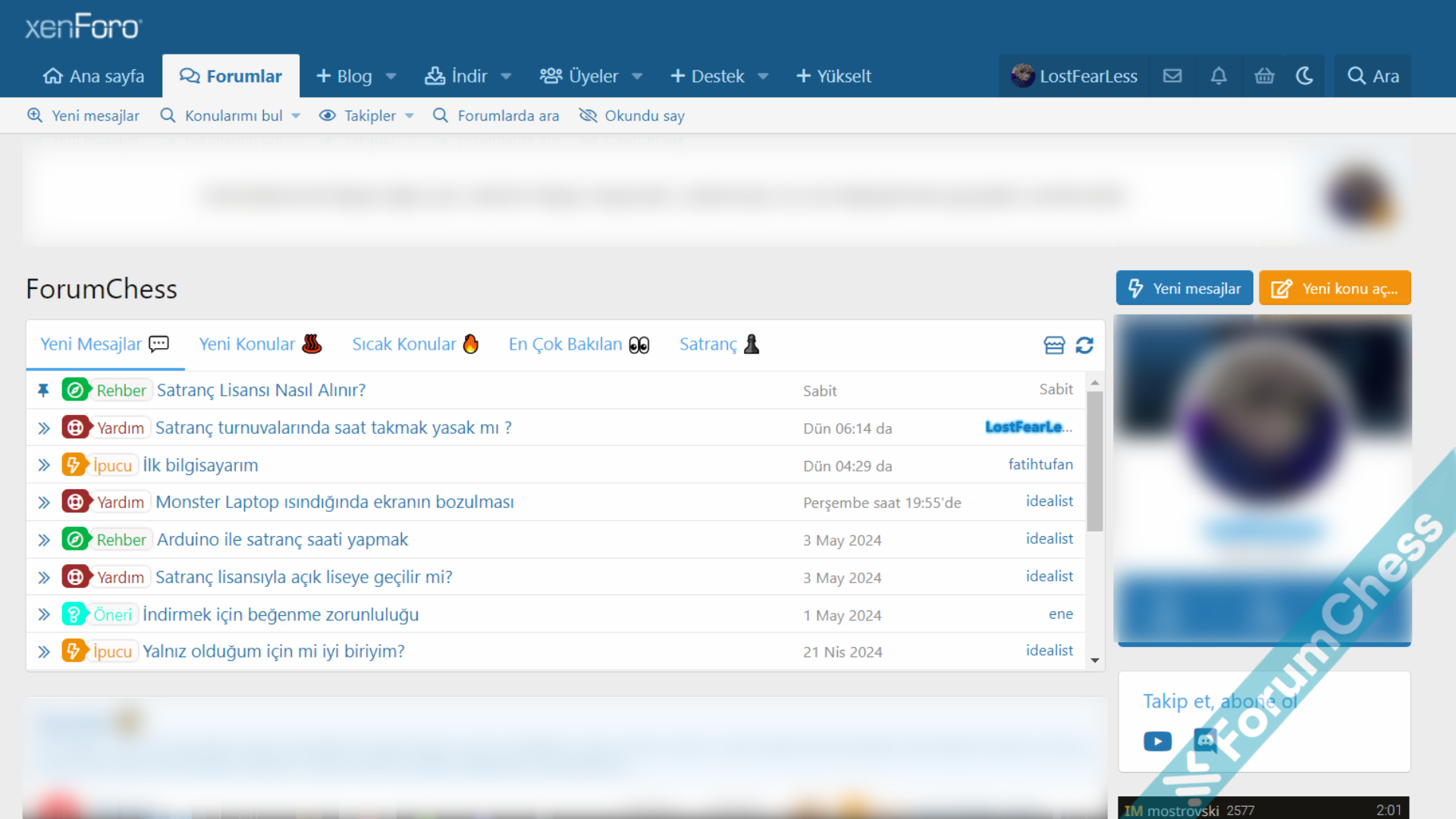Click the thread list scrollbar down arrow

pyautogui.click(x=1094, y=660)
